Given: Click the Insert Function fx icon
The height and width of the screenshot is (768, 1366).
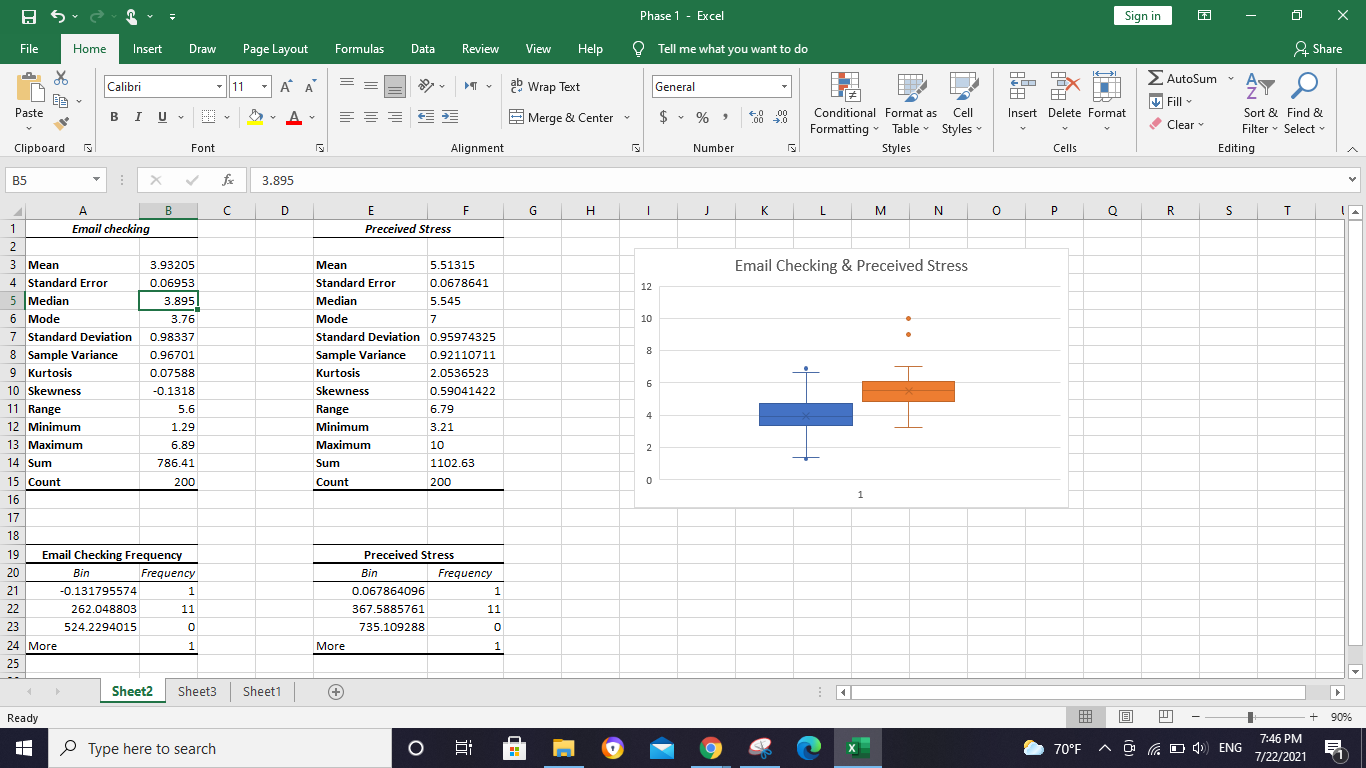Looking at the screenshot, I should point(228,181).
